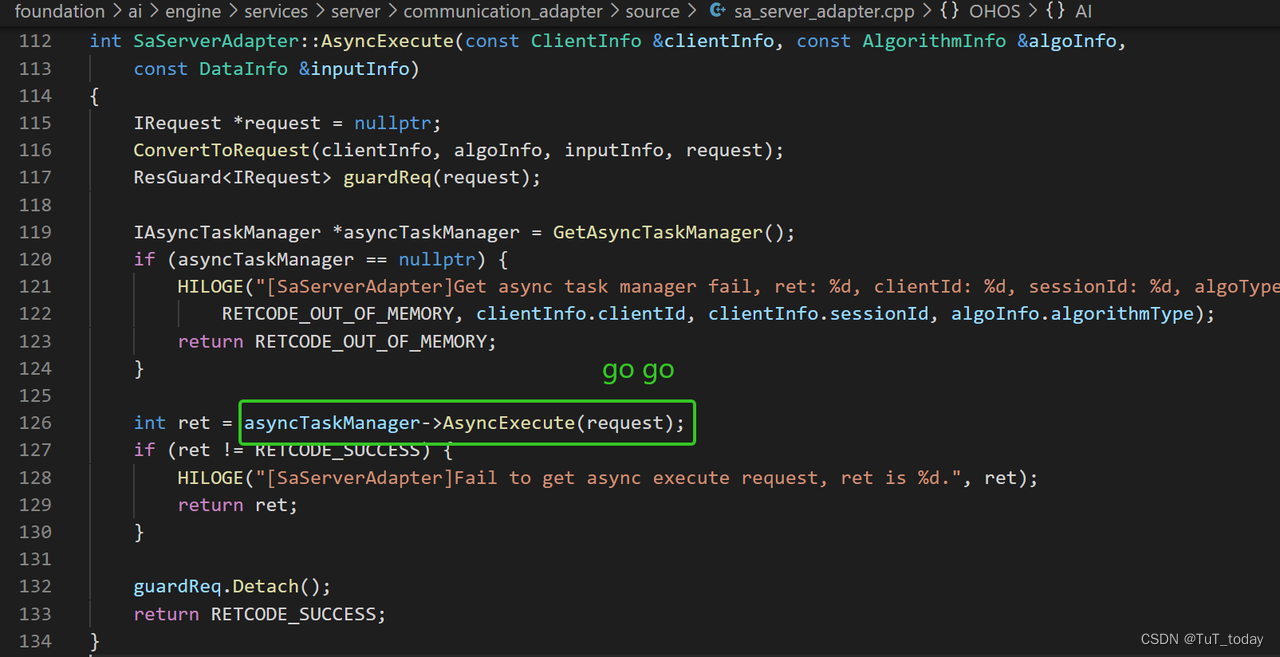The image size is (1280, 657).
Task: Click 'nullptr' in the if condition on line 120
Action: (437, 259)
